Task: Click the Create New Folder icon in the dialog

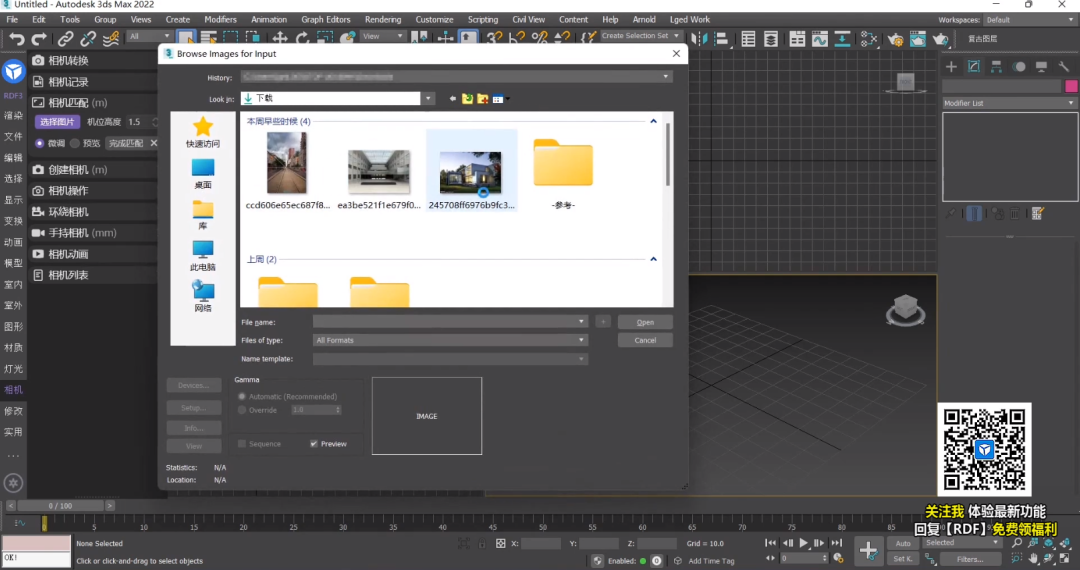Action: [x=483, y=99]
